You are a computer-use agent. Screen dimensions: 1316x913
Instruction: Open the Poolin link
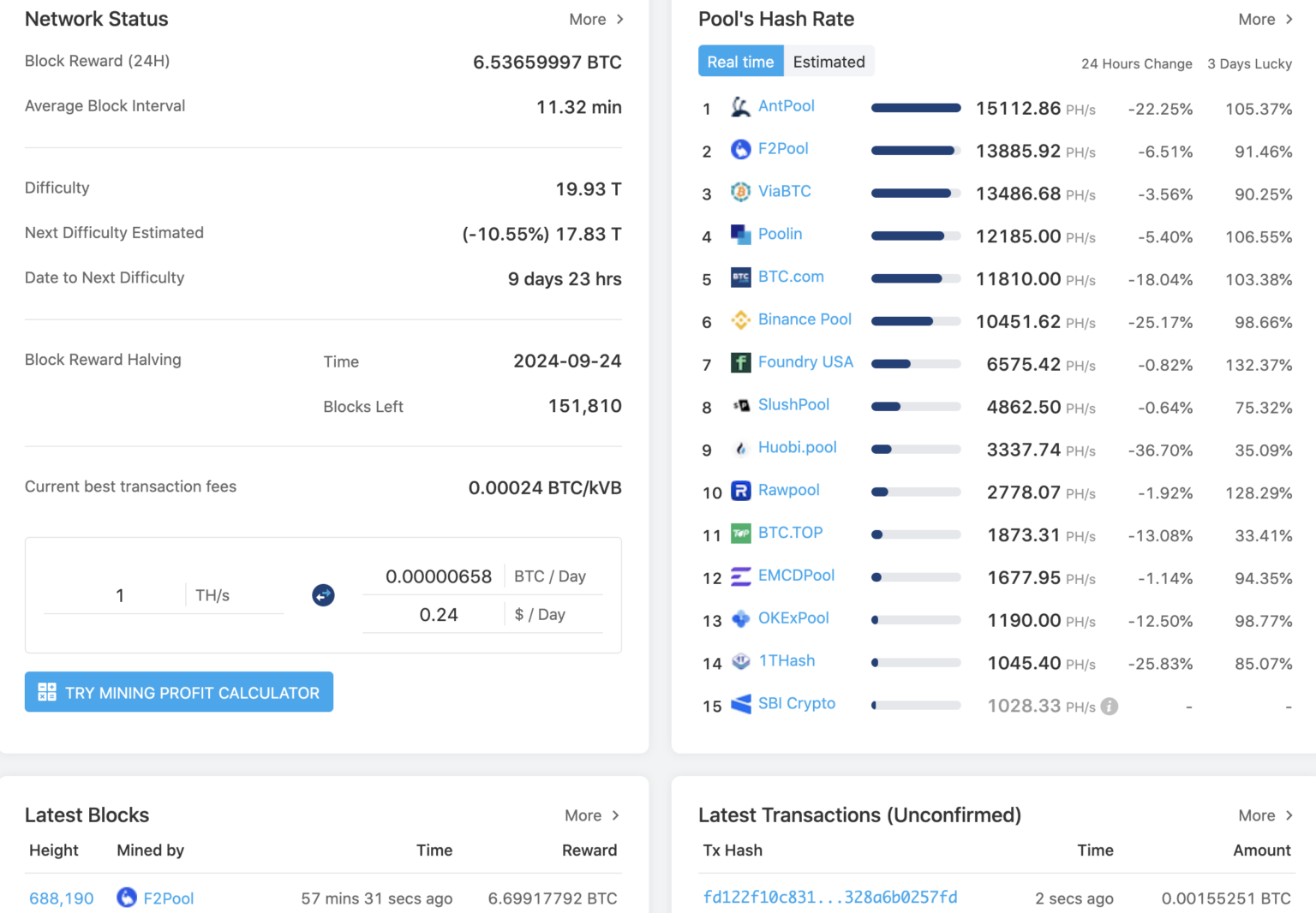coord(781,234)
